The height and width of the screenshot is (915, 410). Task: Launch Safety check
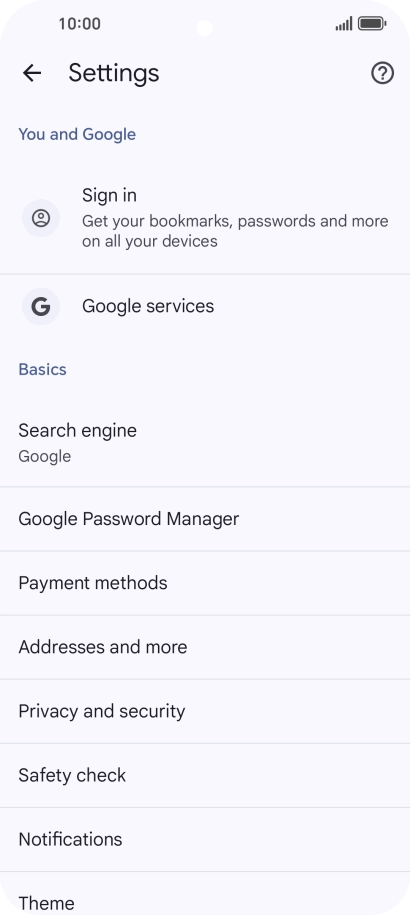pos(205,776)
